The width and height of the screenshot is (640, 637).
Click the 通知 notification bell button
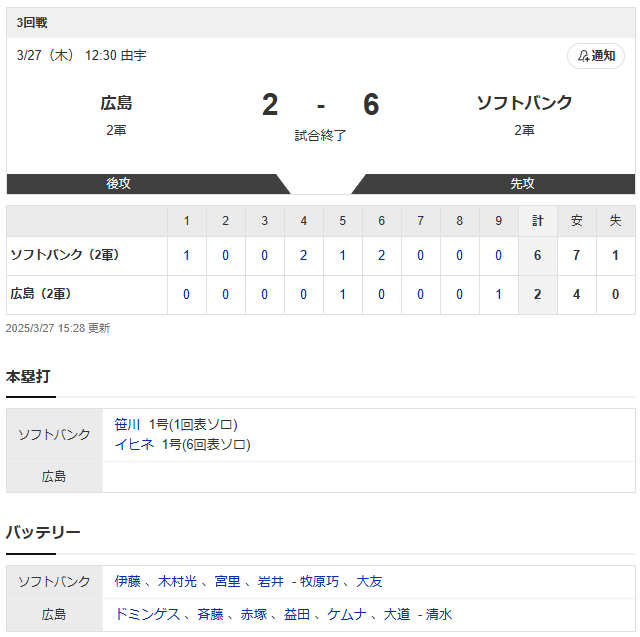(x=596, y=56)
